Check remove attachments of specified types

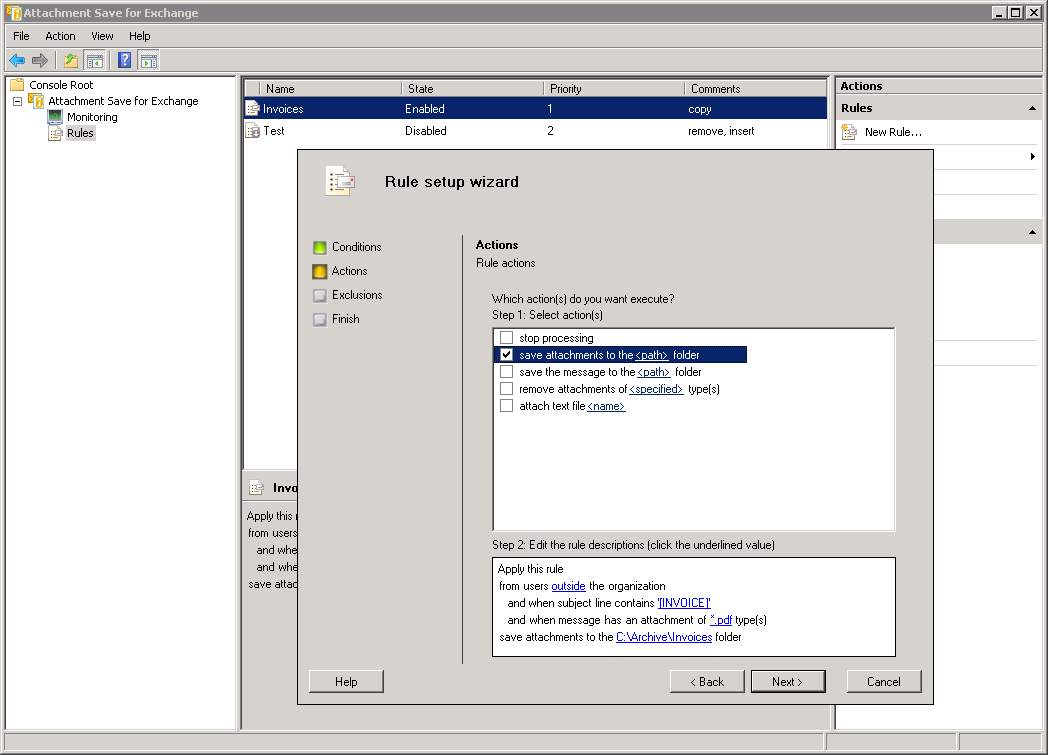[507, 389]
